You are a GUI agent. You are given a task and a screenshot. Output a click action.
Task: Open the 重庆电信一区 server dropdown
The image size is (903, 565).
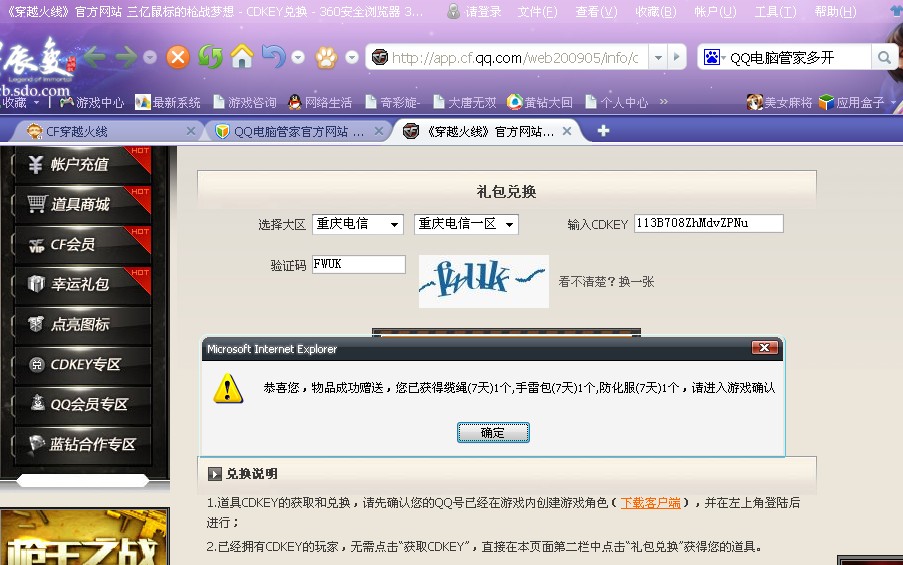(x=466, y=224)
